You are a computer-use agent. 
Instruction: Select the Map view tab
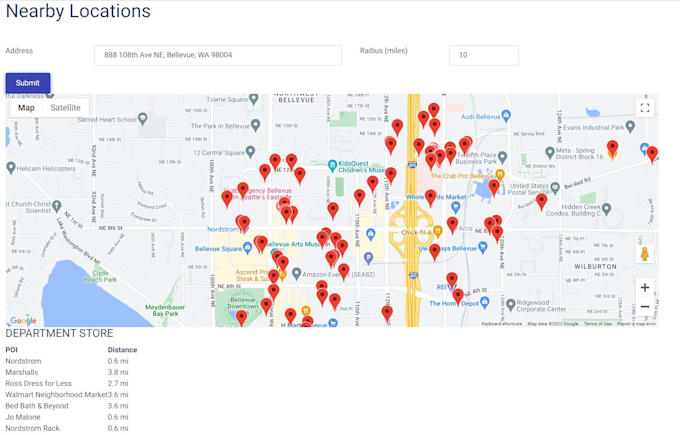26,108
